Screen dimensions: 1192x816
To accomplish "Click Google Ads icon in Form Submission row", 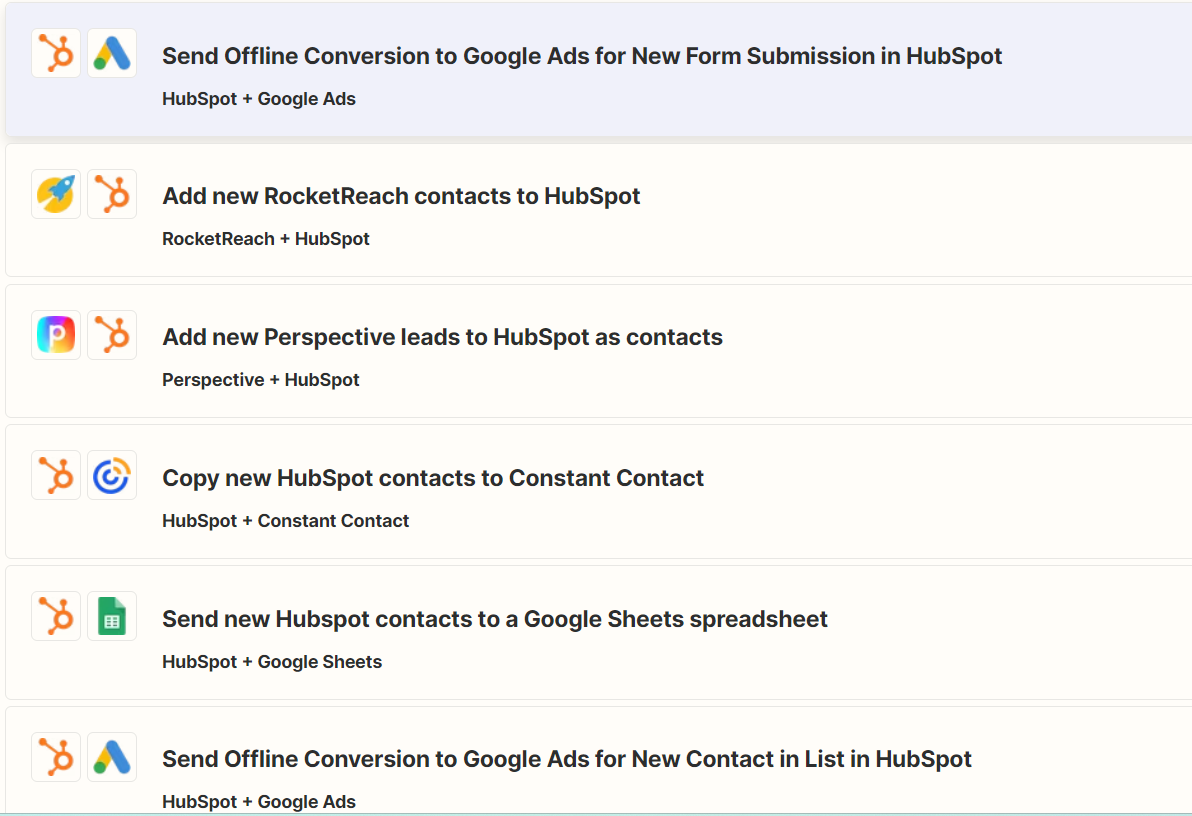I will click(112, 53).
